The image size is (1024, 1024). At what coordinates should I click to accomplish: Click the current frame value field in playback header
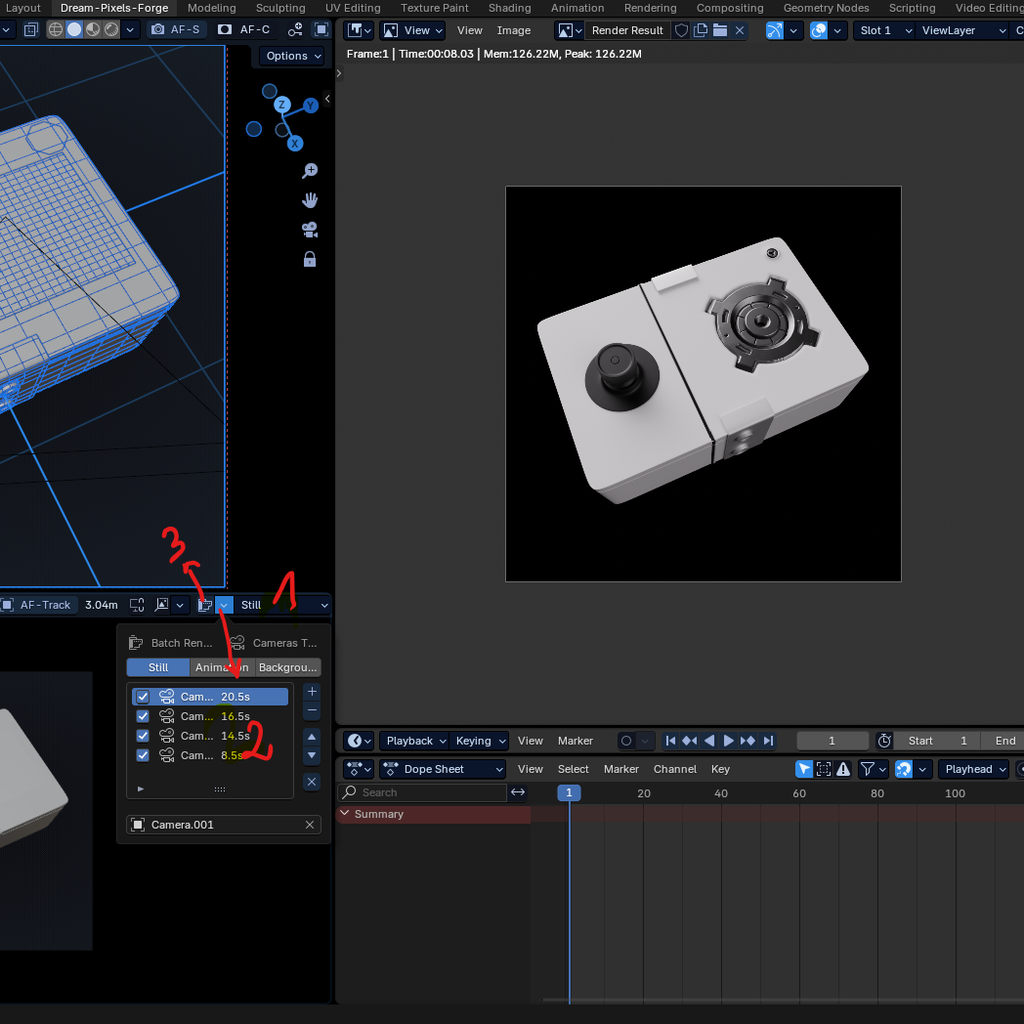point(832,740)
